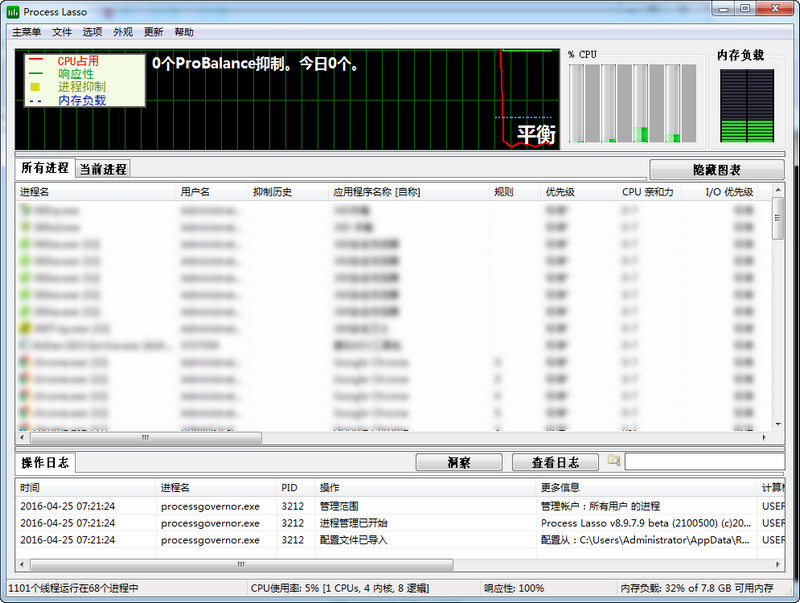Click the CPU 亲和力 column header
Image resolution: width=800 pixels, height=603 pixels.
649,192
